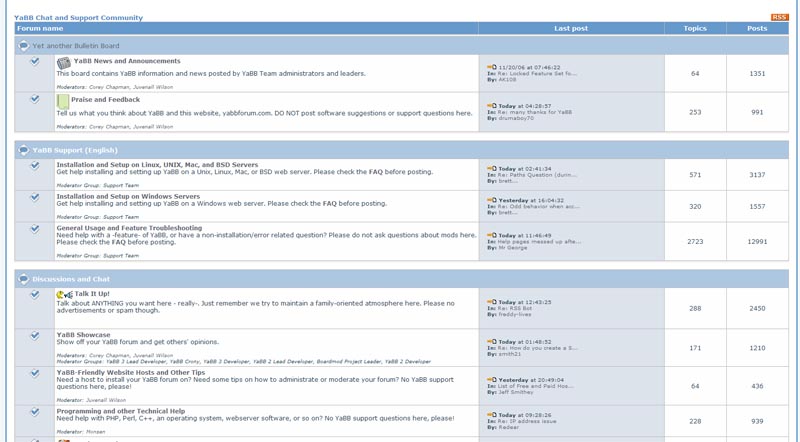This screenshot has width=800, height=442.
Task: Open the YaBB Support (English) category
Action: coord(75,150)
